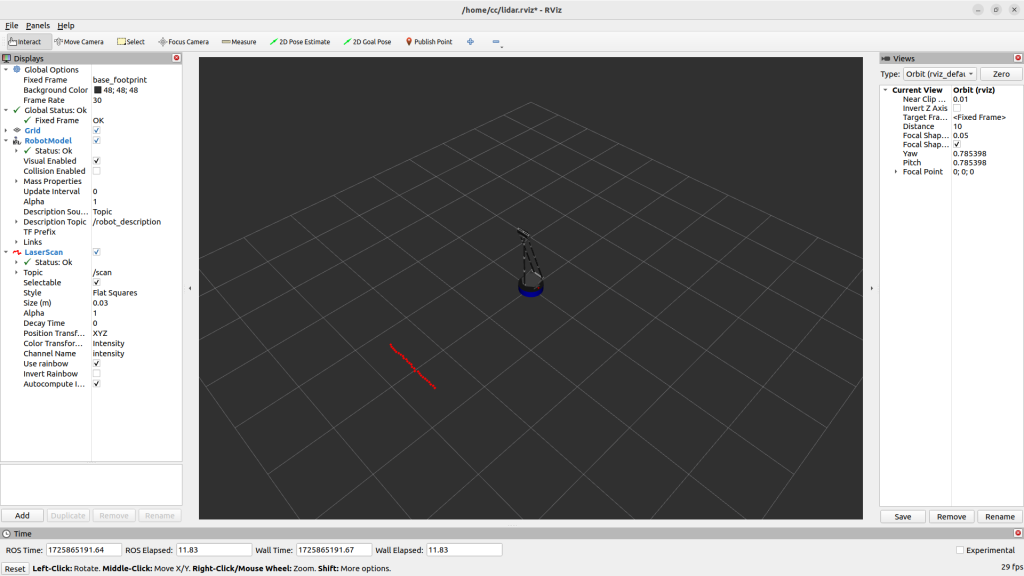Toggle the Grid display checkbox
The width and height of the screenshot is (1024, 576).
coord(96,131)
